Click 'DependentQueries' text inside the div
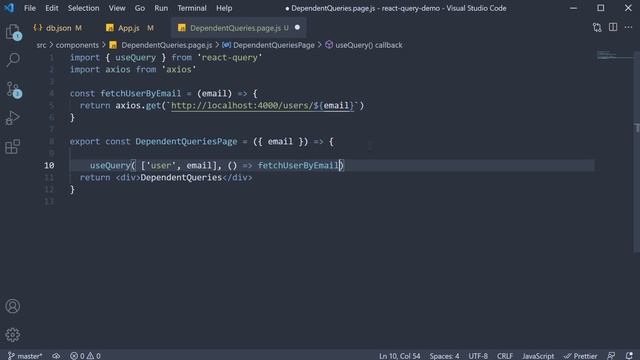 tap(181, 178)
